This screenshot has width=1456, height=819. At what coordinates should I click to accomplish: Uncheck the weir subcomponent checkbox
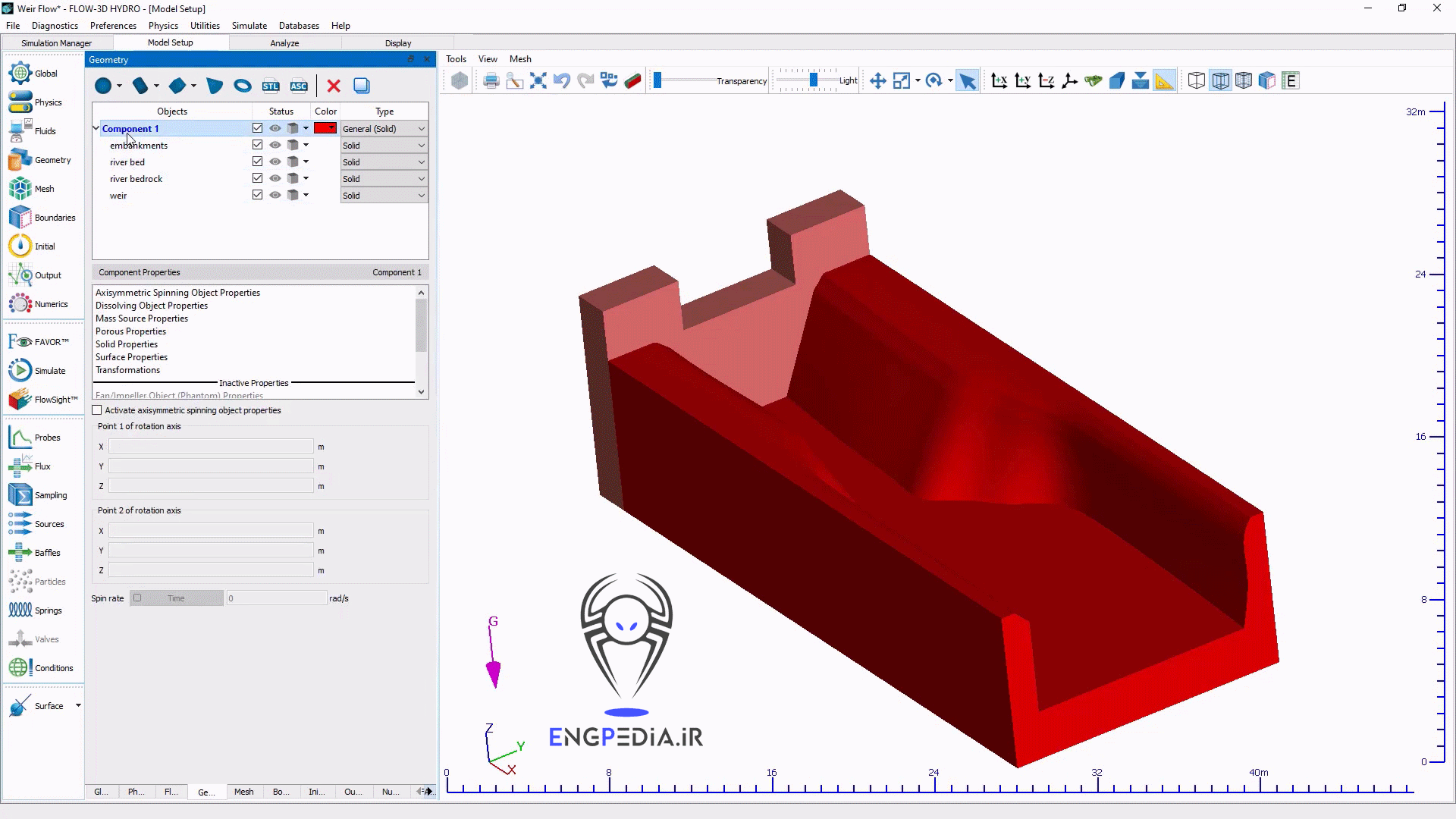click(258, 195)
